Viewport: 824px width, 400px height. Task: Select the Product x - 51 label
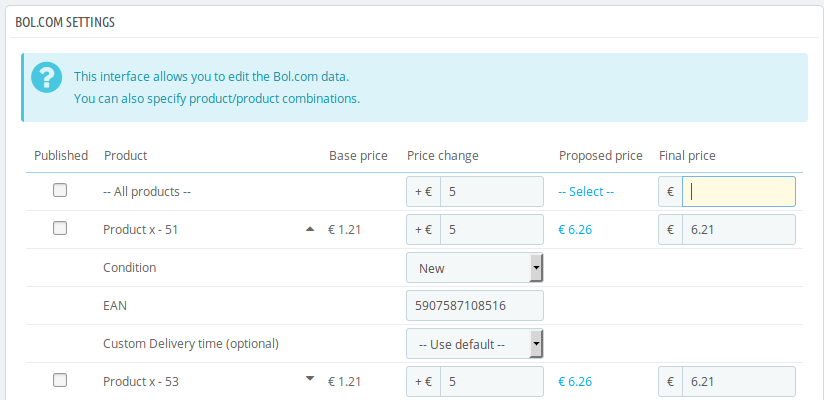pos(140,230)
